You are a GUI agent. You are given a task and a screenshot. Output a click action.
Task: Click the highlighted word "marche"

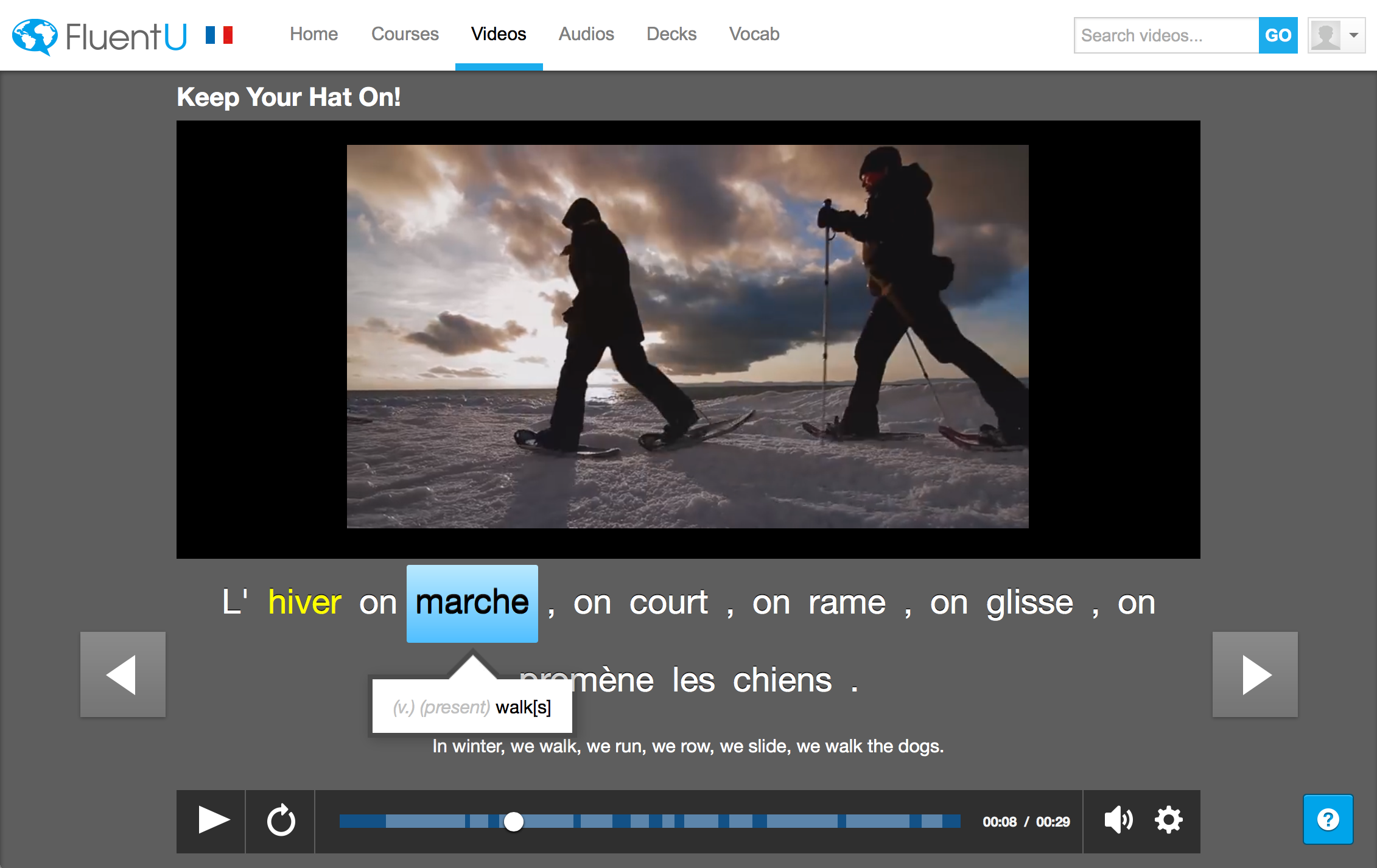click(472, 603)
